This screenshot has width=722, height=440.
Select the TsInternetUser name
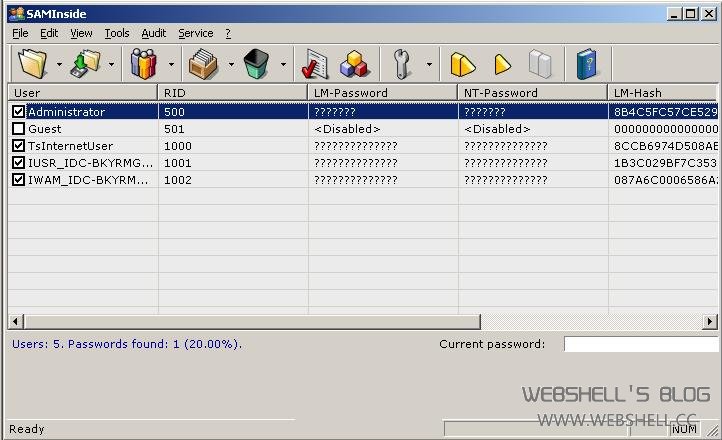pos(70,146)
